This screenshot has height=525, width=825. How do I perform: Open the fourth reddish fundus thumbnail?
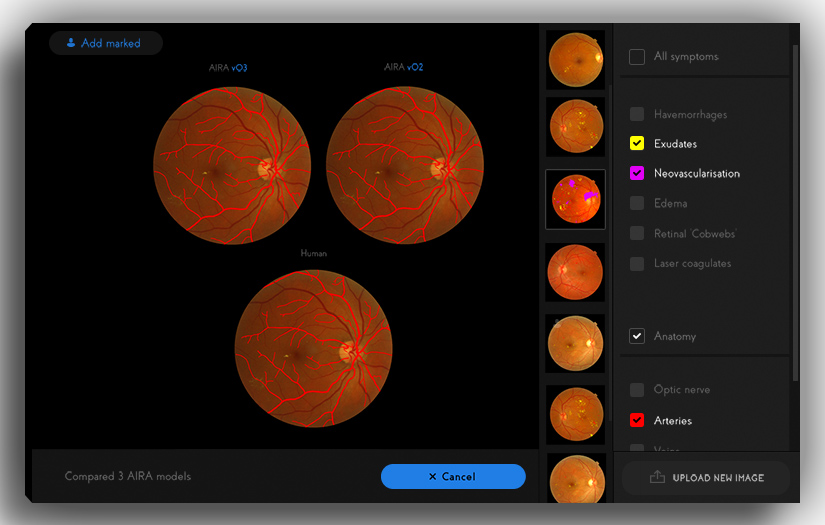[576, 272]
